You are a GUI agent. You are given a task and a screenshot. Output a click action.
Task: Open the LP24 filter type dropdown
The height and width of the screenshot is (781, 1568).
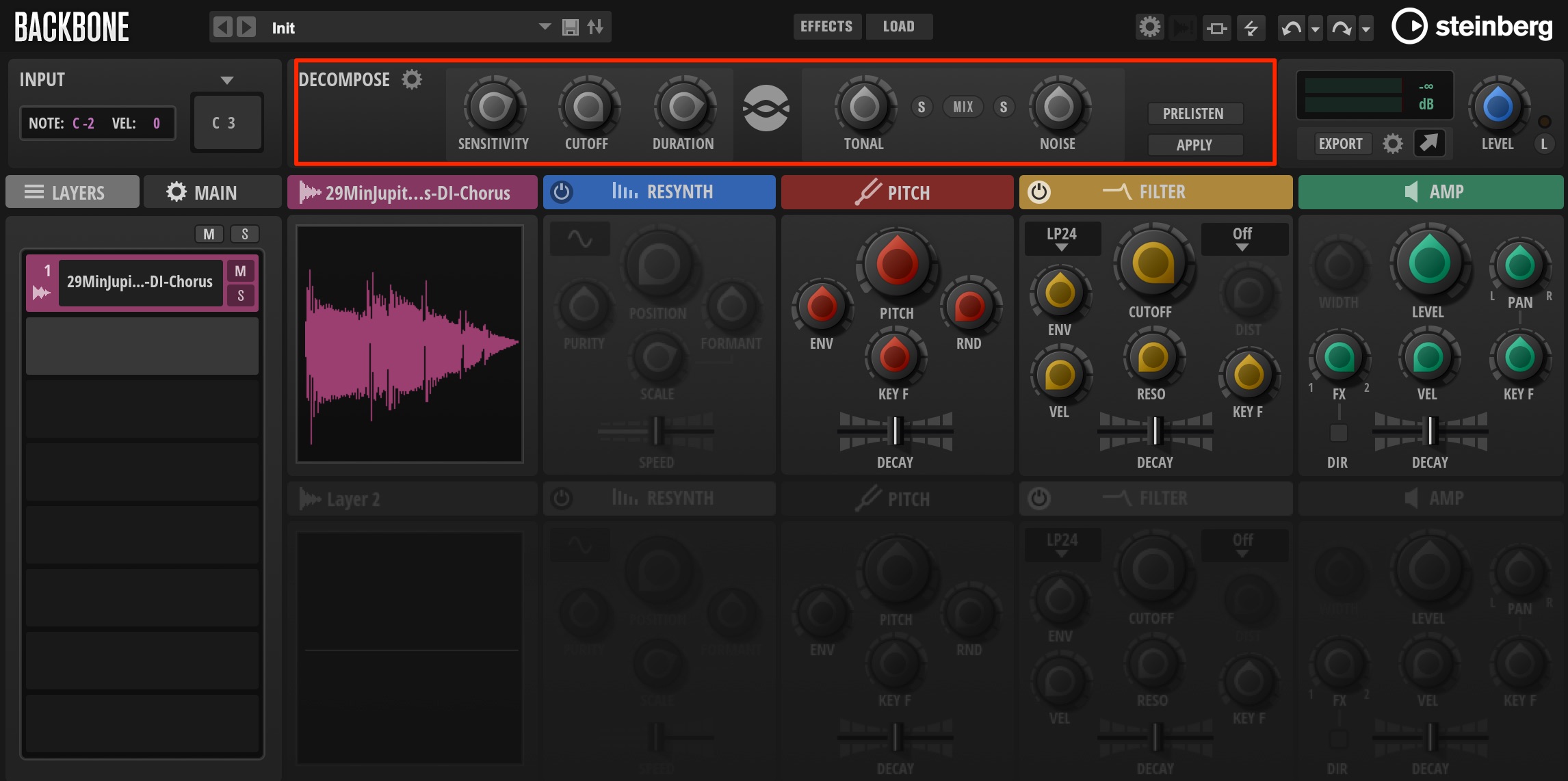1062,239
